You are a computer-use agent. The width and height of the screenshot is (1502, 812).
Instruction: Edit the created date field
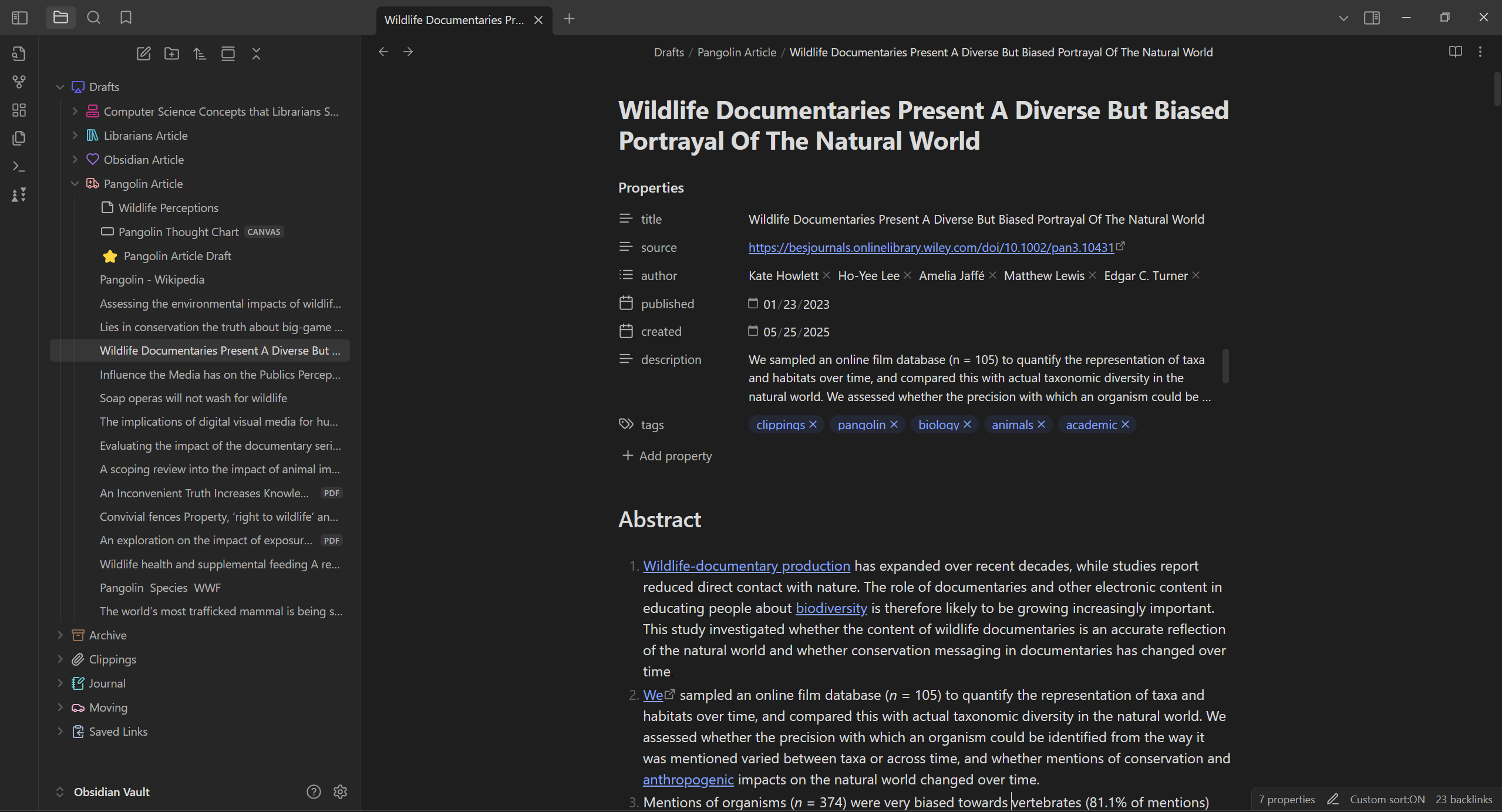point(796,332)
